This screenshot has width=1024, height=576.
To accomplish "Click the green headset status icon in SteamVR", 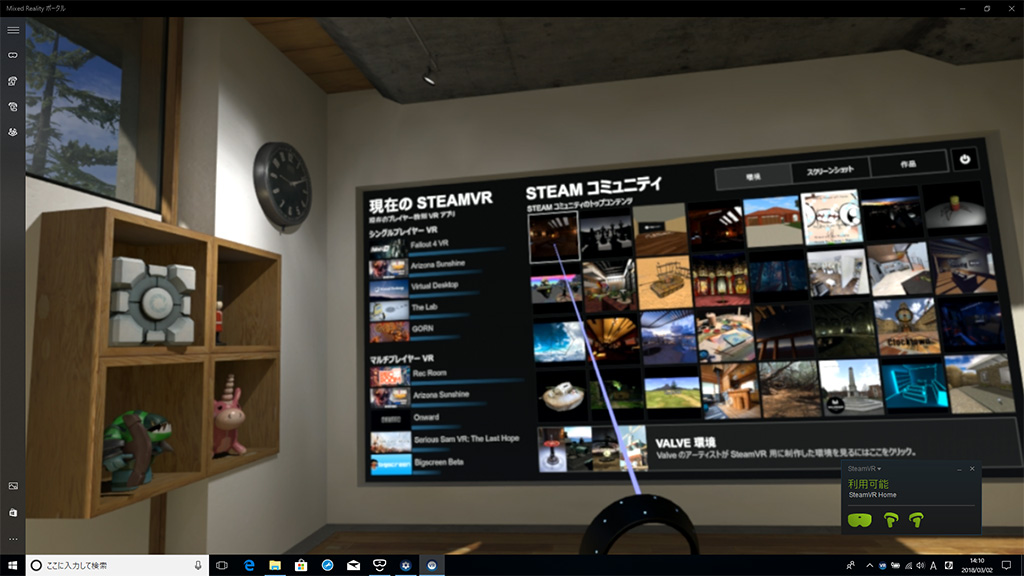I will [859, 520].
